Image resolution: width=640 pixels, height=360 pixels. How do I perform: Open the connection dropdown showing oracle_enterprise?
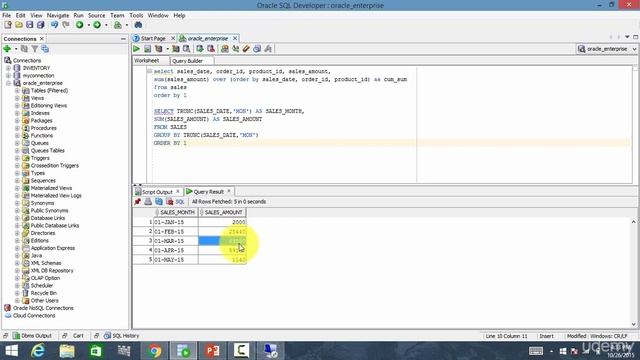(x=607, y=49)
